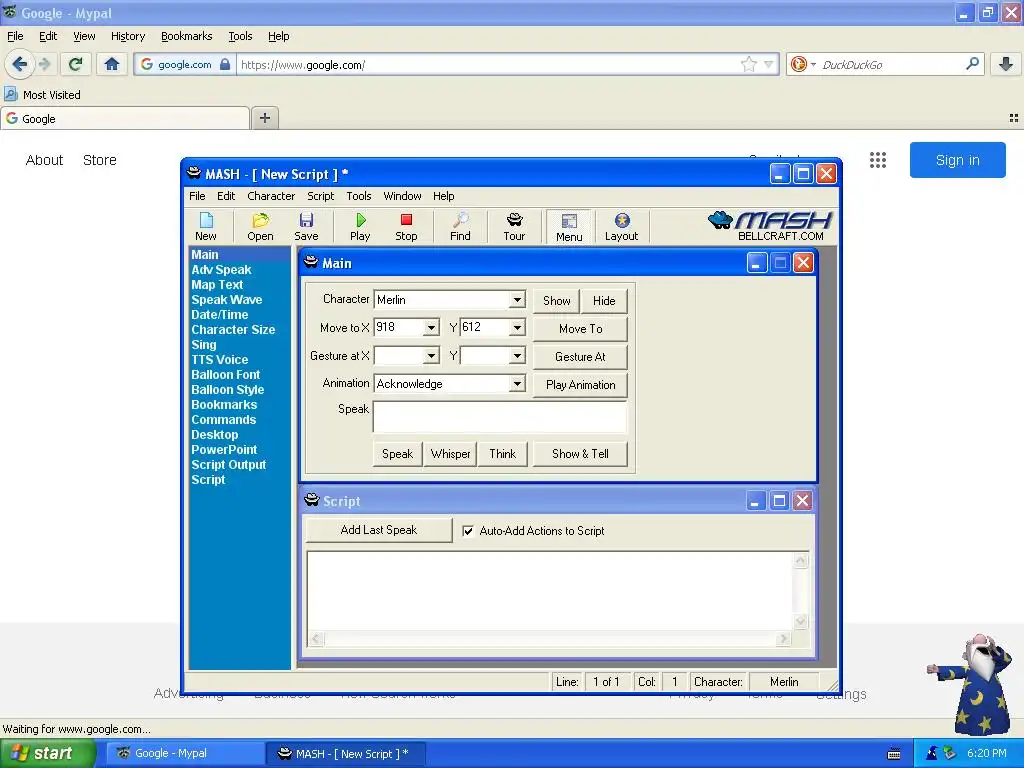Open downloads with the download arrow icon

1006,64
